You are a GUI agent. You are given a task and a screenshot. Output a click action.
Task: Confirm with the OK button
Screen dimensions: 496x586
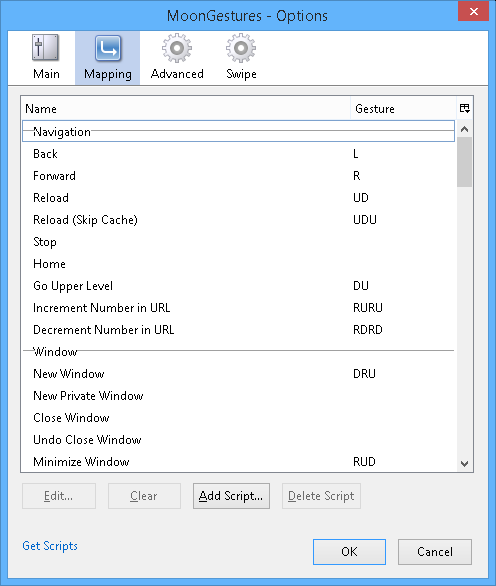[x=349, y=552]
